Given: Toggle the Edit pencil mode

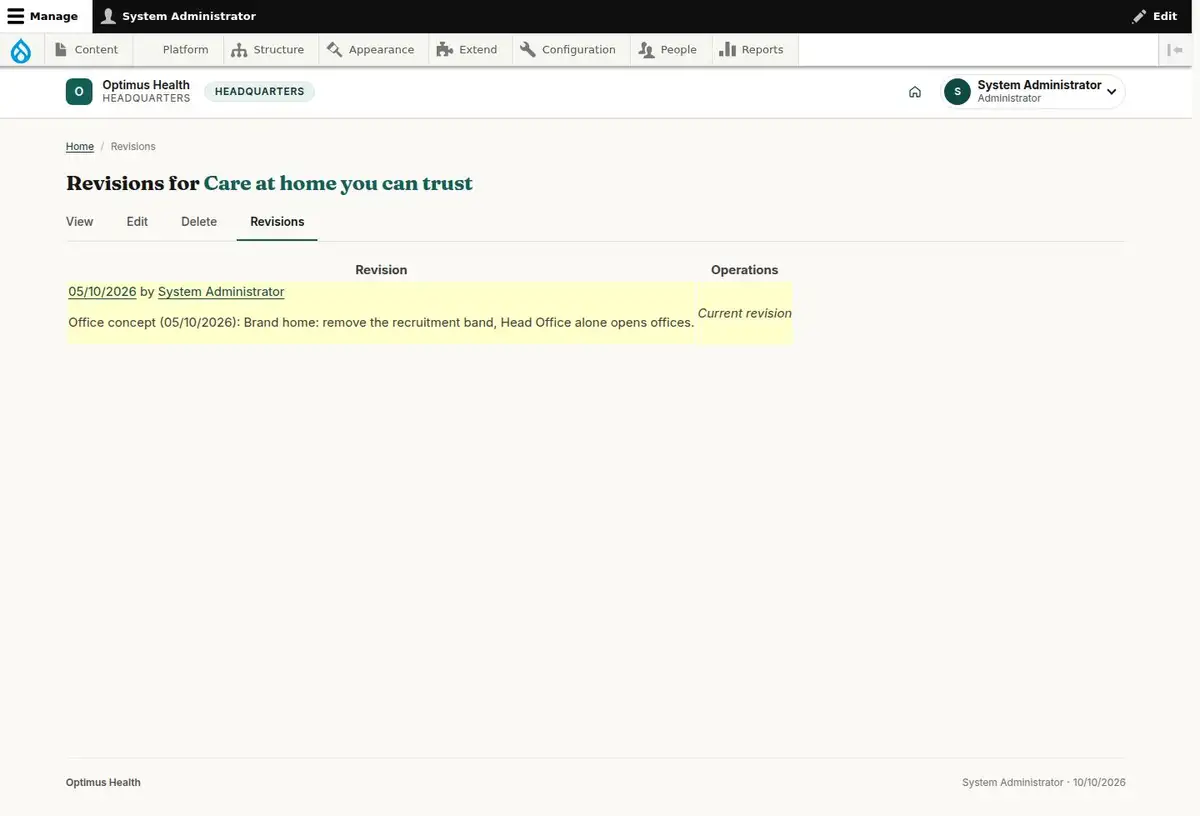Looking at the screenshot, I should (x=1154, y=16).
